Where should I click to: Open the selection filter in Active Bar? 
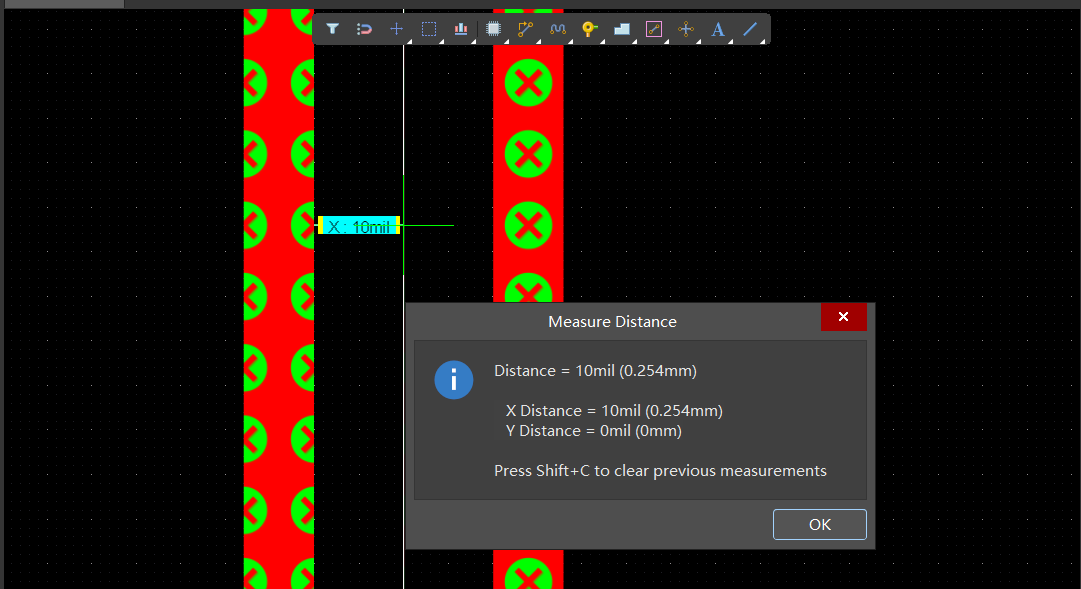(x=333, y=29)
